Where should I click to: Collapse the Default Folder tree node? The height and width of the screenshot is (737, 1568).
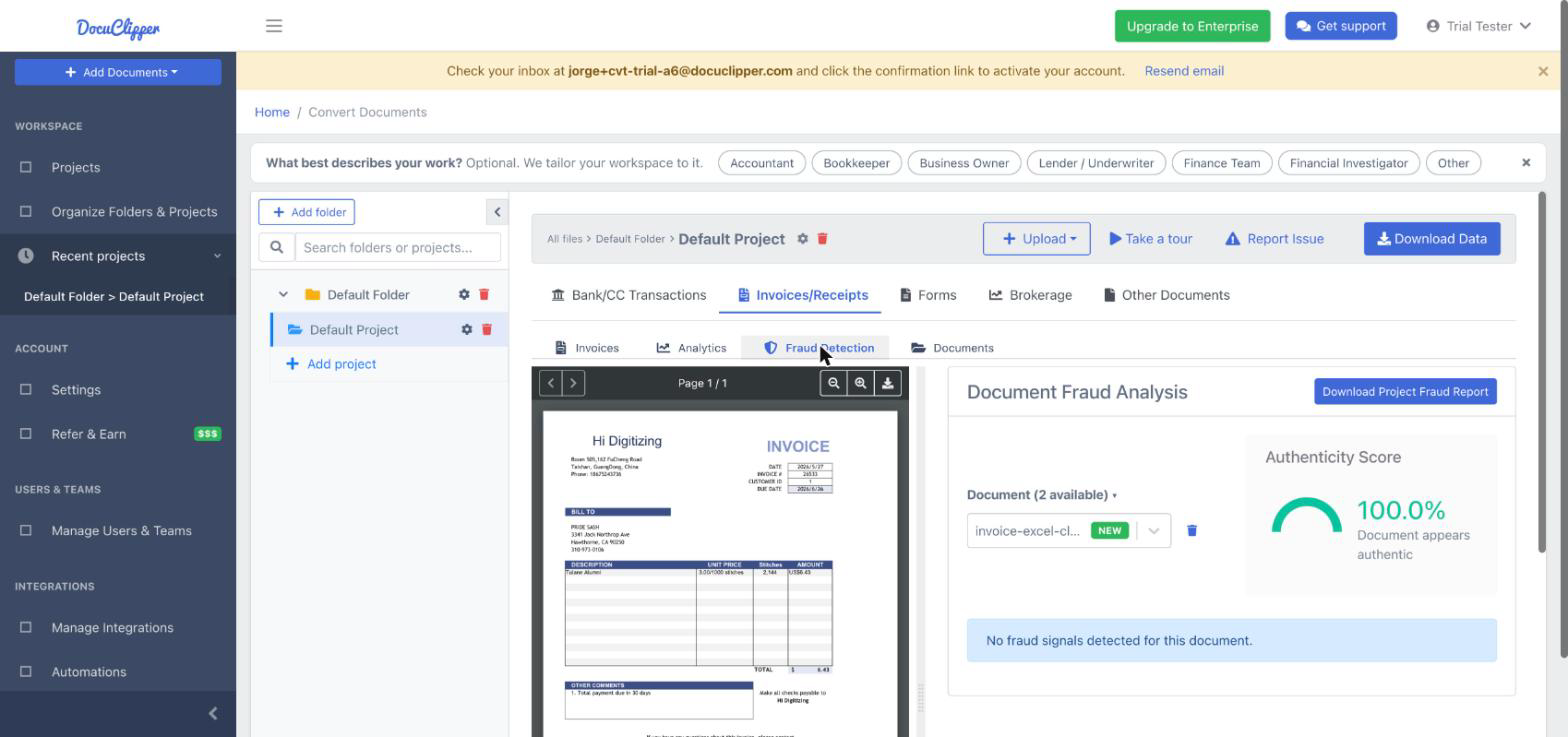(283, 295)
